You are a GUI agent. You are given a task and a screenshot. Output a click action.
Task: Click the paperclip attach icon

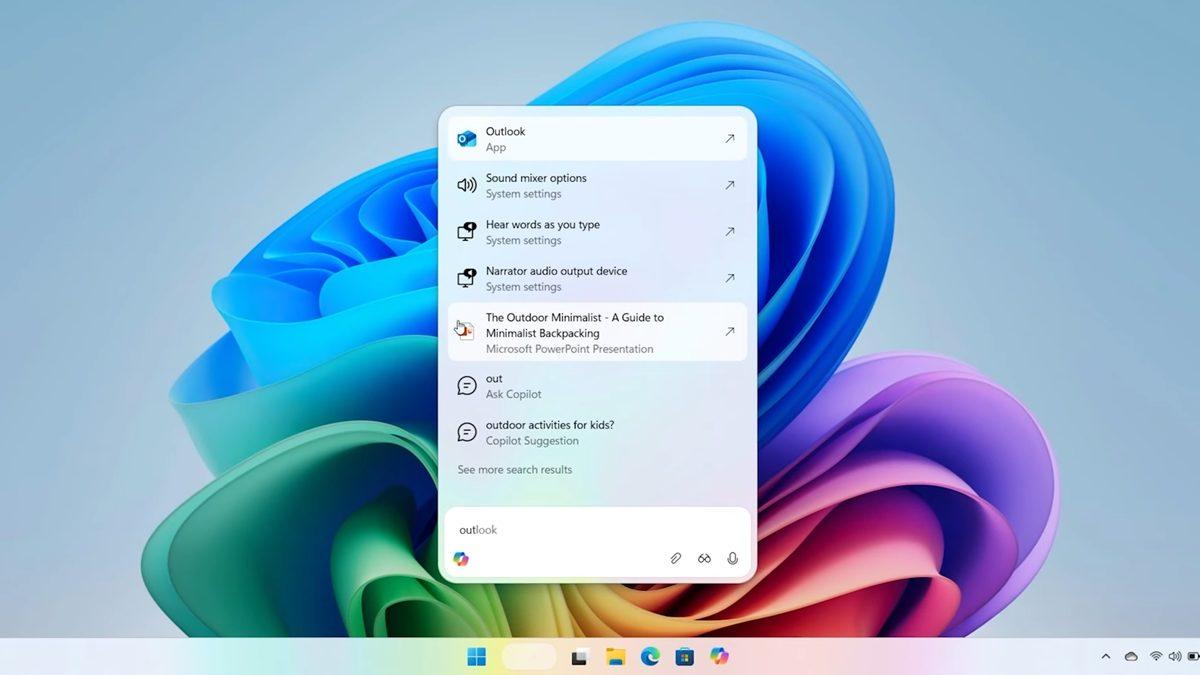click(676, 559)
